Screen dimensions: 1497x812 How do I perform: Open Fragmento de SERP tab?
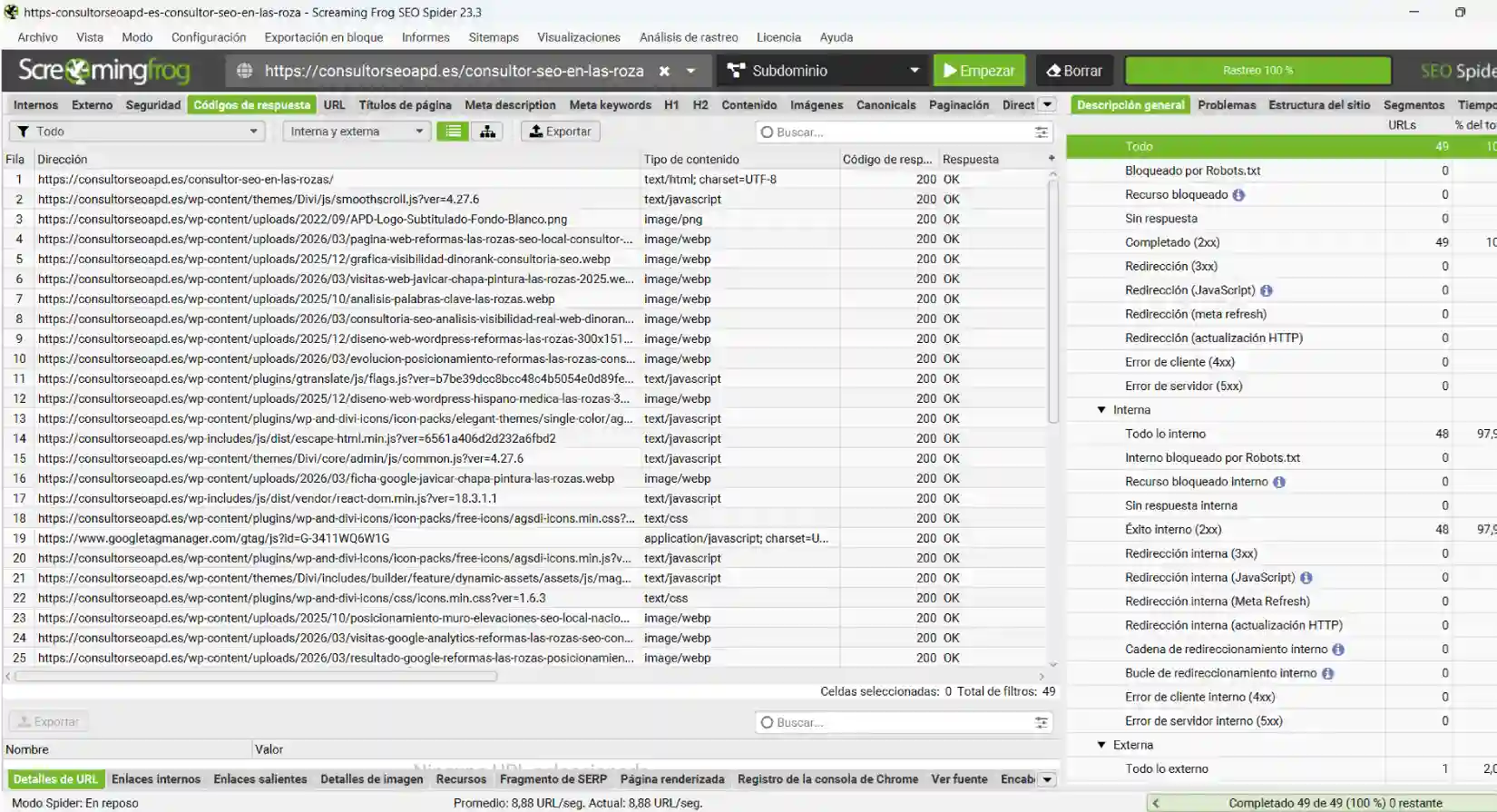pyautogui.click(x=553, y=779)
